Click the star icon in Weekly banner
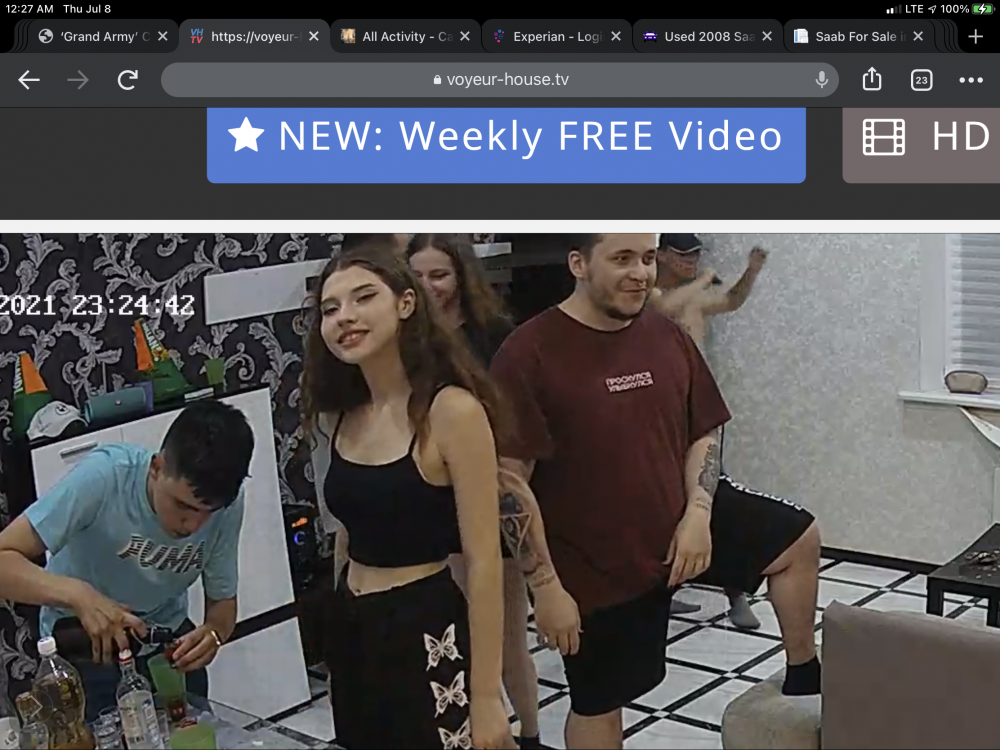 246,135
